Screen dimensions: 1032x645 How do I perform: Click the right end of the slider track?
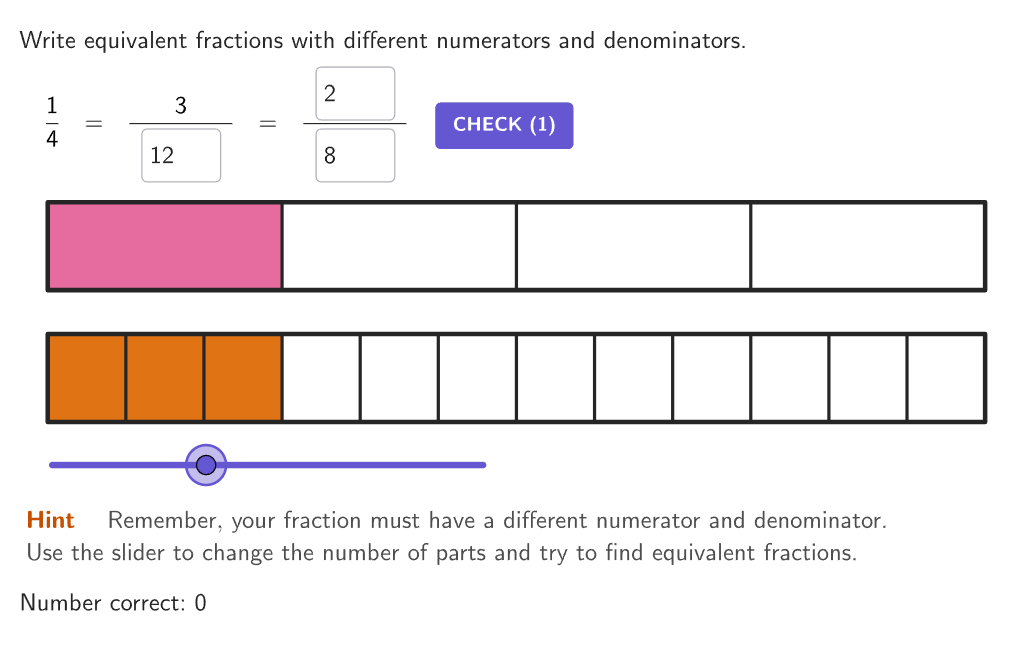coord(483,465)
